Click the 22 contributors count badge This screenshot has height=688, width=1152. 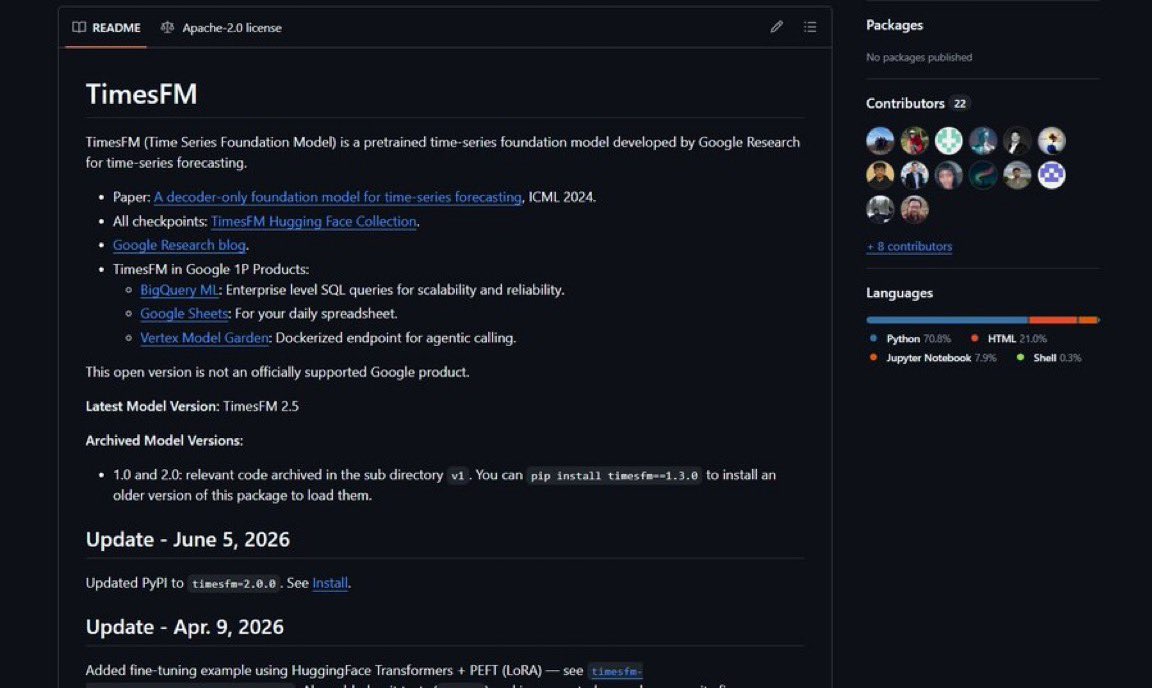[960, 104]
